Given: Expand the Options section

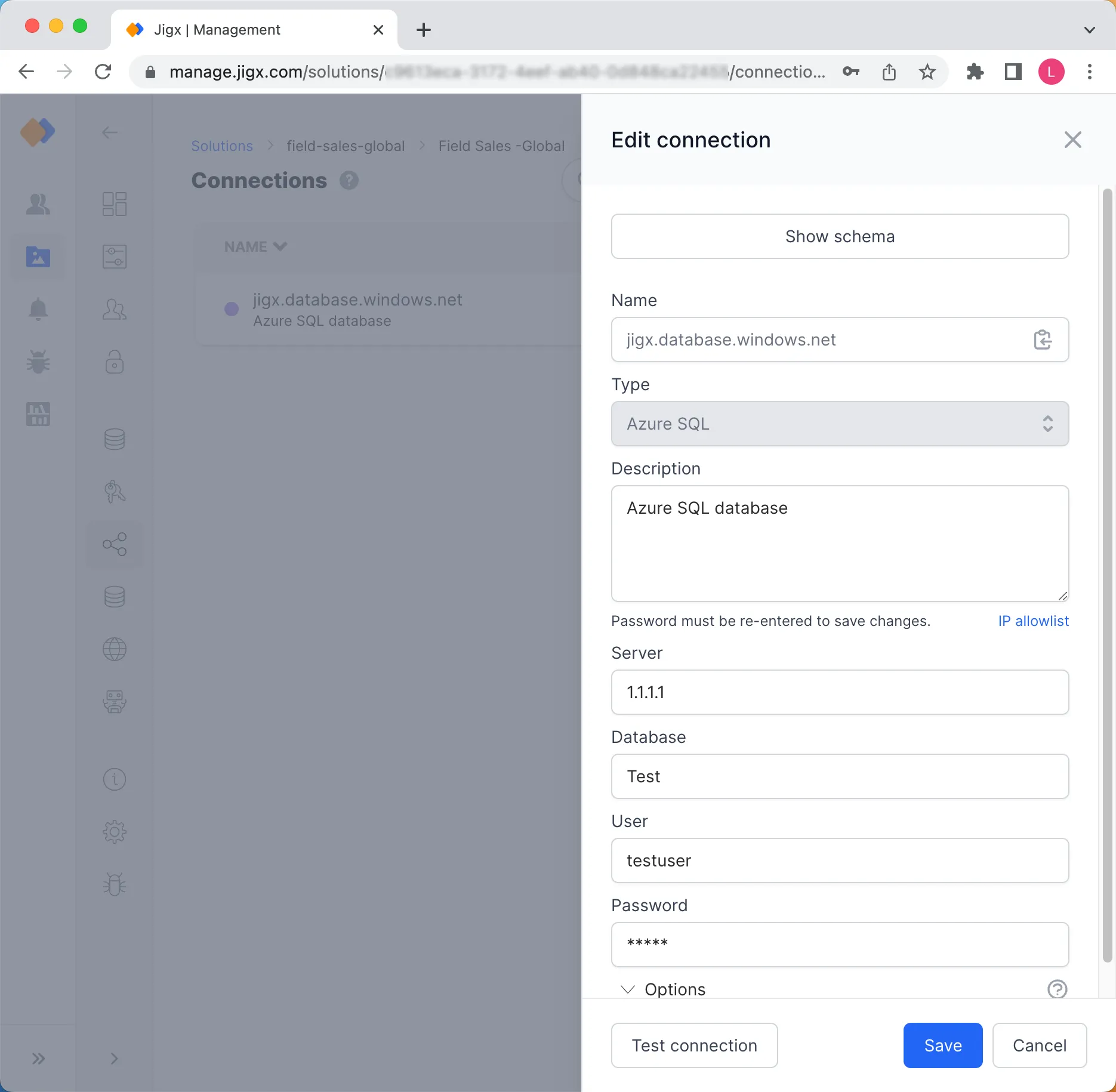Looking at the screenshot, I should coord(663,989).
